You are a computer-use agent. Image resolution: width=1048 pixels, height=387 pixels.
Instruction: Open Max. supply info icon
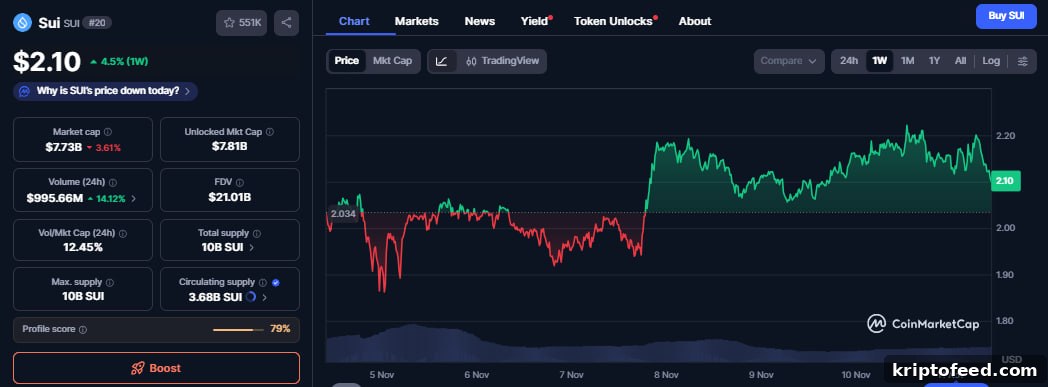point(110,283)
